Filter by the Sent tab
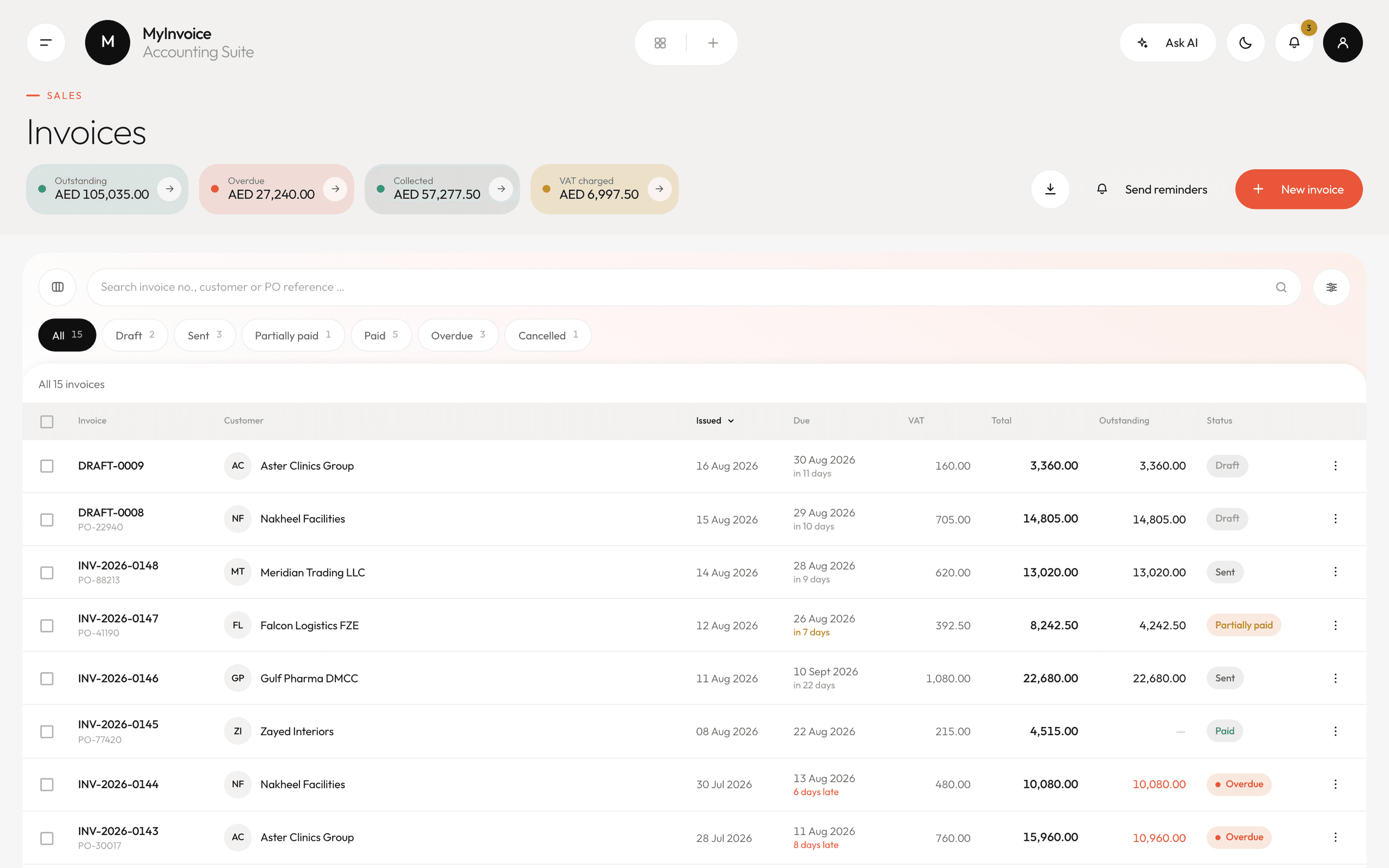This screenshot has width=1389, height=868. point(205,335)
